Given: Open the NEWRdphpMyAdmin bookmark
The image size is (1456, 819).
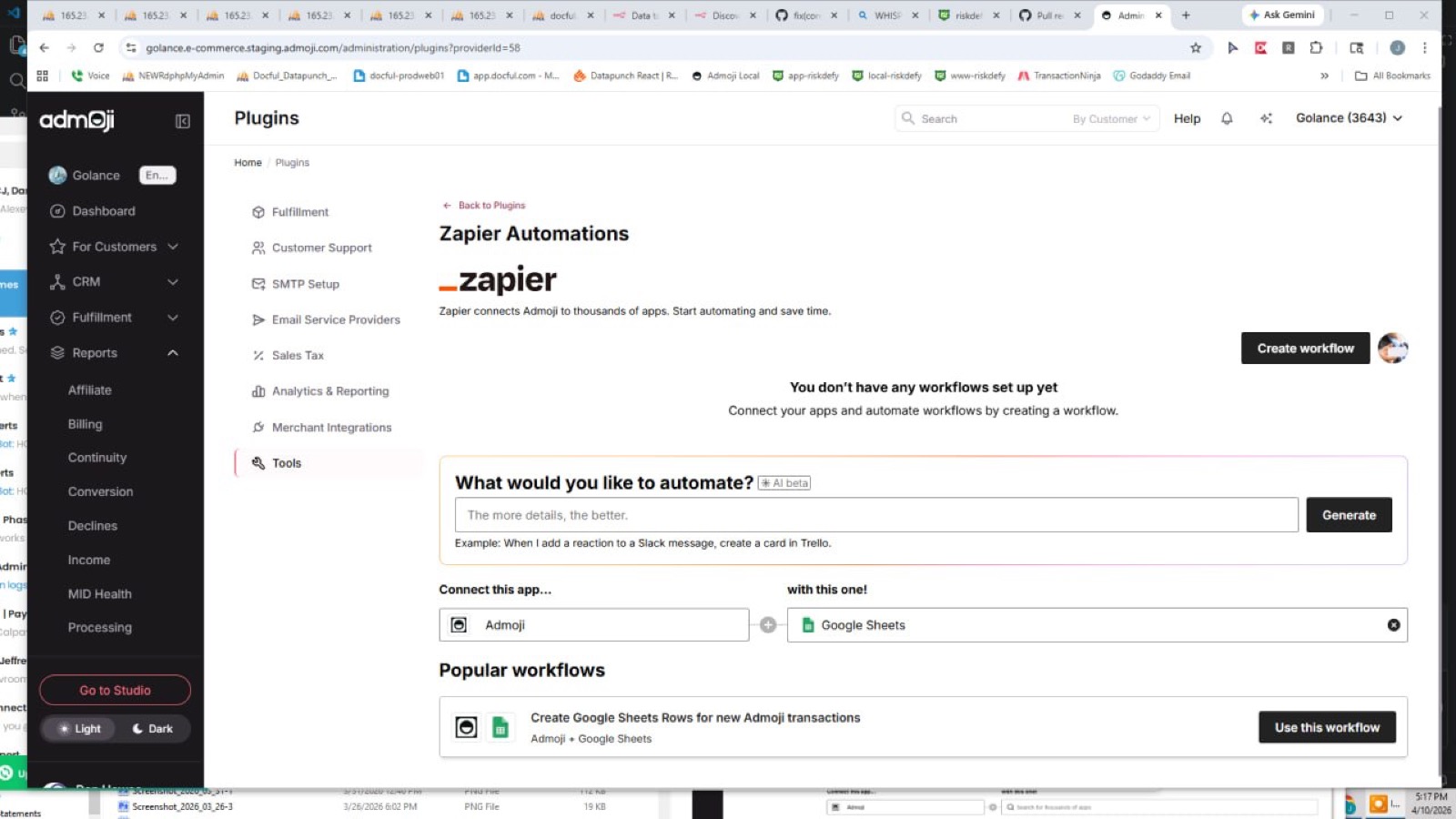Looking at the screenshot, I should 173,76.
